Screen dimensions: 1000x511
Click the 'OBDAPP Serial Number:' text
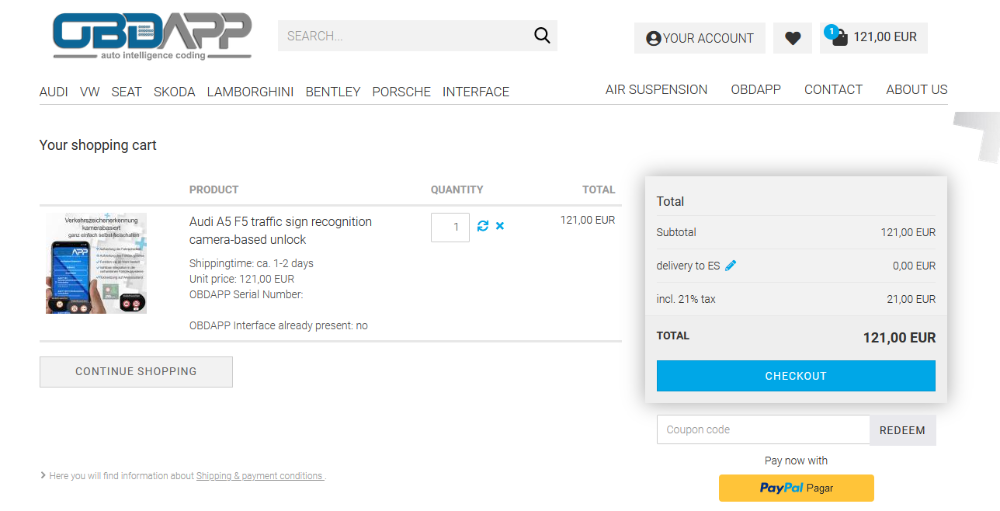(246, 294)
